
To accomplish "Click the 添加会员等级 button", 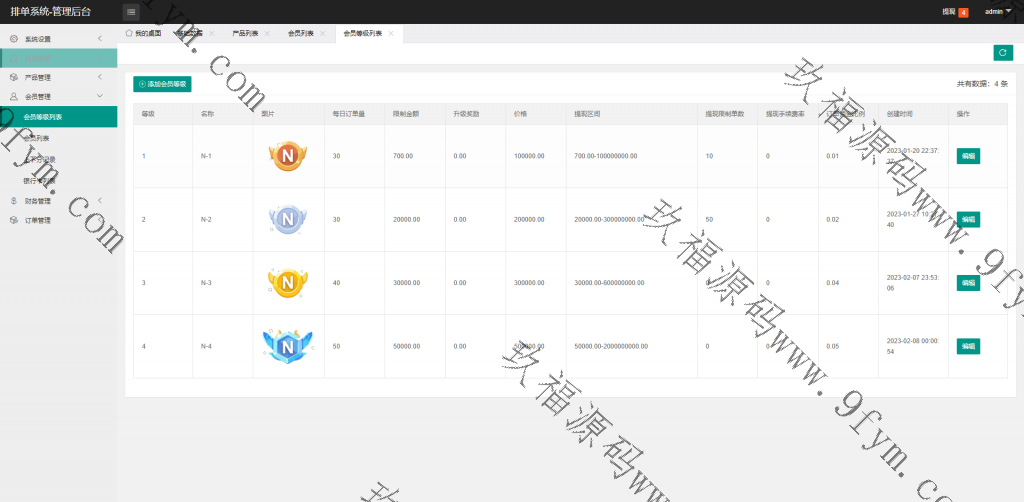I will [x=162, y=84].
